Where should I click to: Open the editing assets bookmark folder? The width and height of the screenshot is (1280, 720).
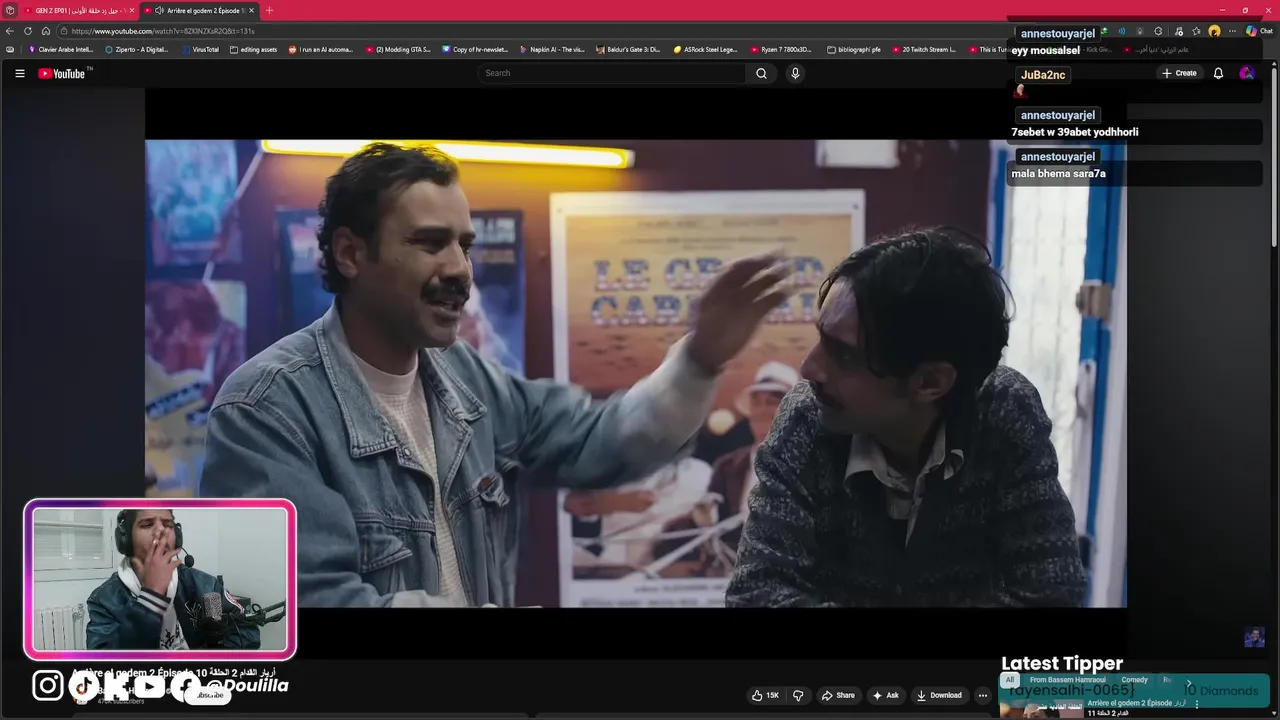point(253,49)
